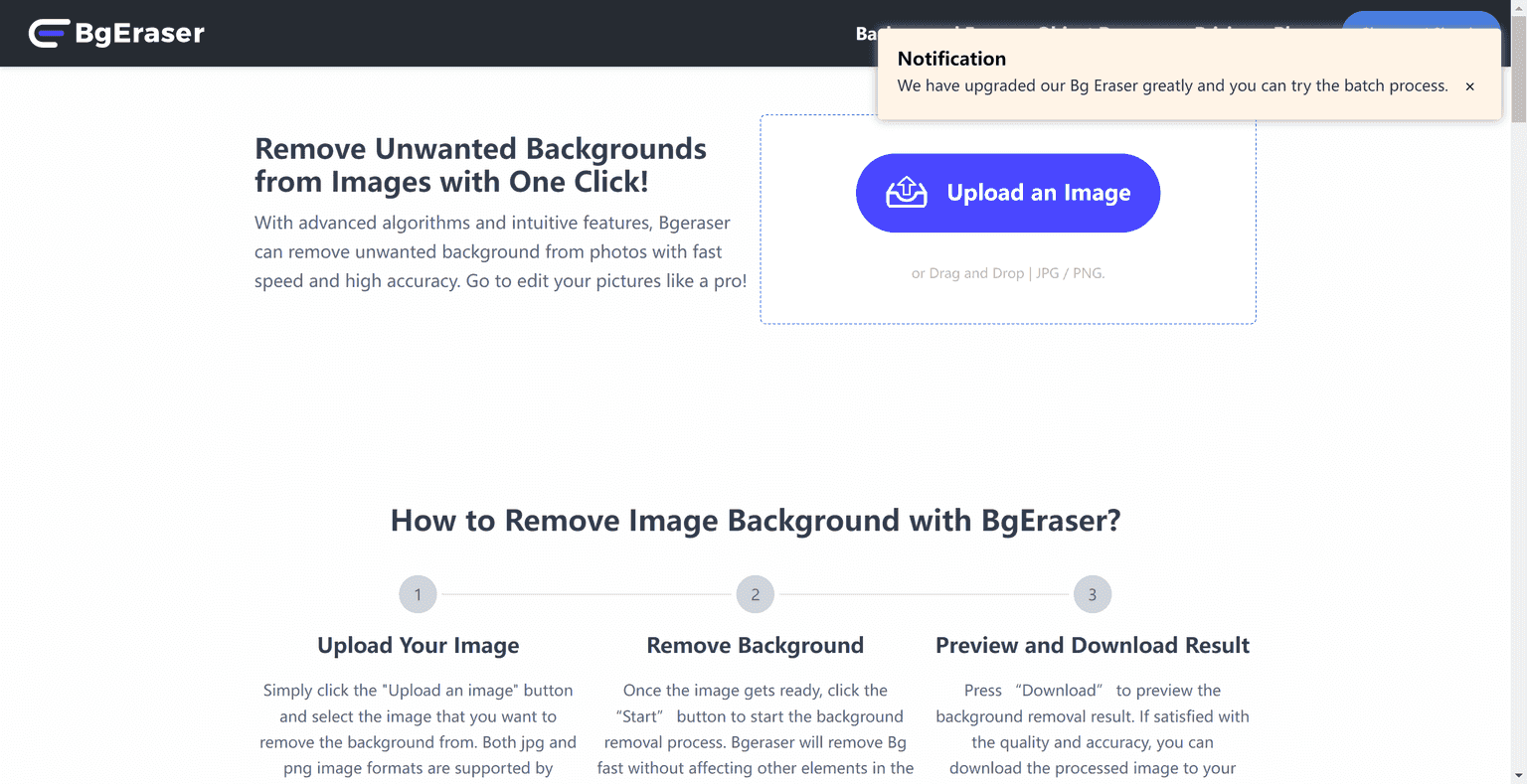Screen dimensions: 1527x784
Task: Click 'Remove Unwanted Backgrounds from Images' headline
Action: click(480, 165)
